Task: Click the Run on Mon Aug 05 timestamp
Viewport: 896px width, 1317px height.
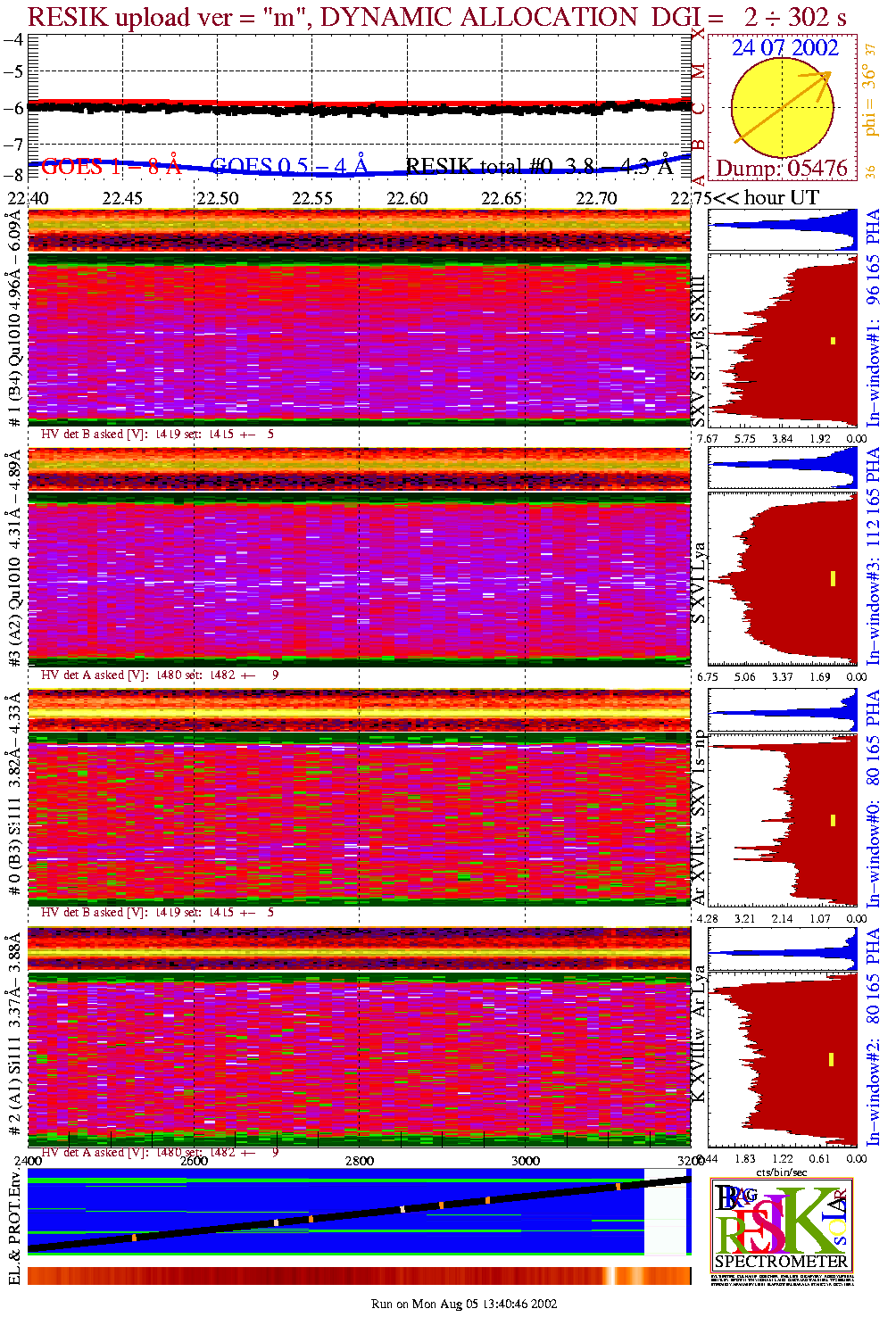Action: pos(463,1304)
